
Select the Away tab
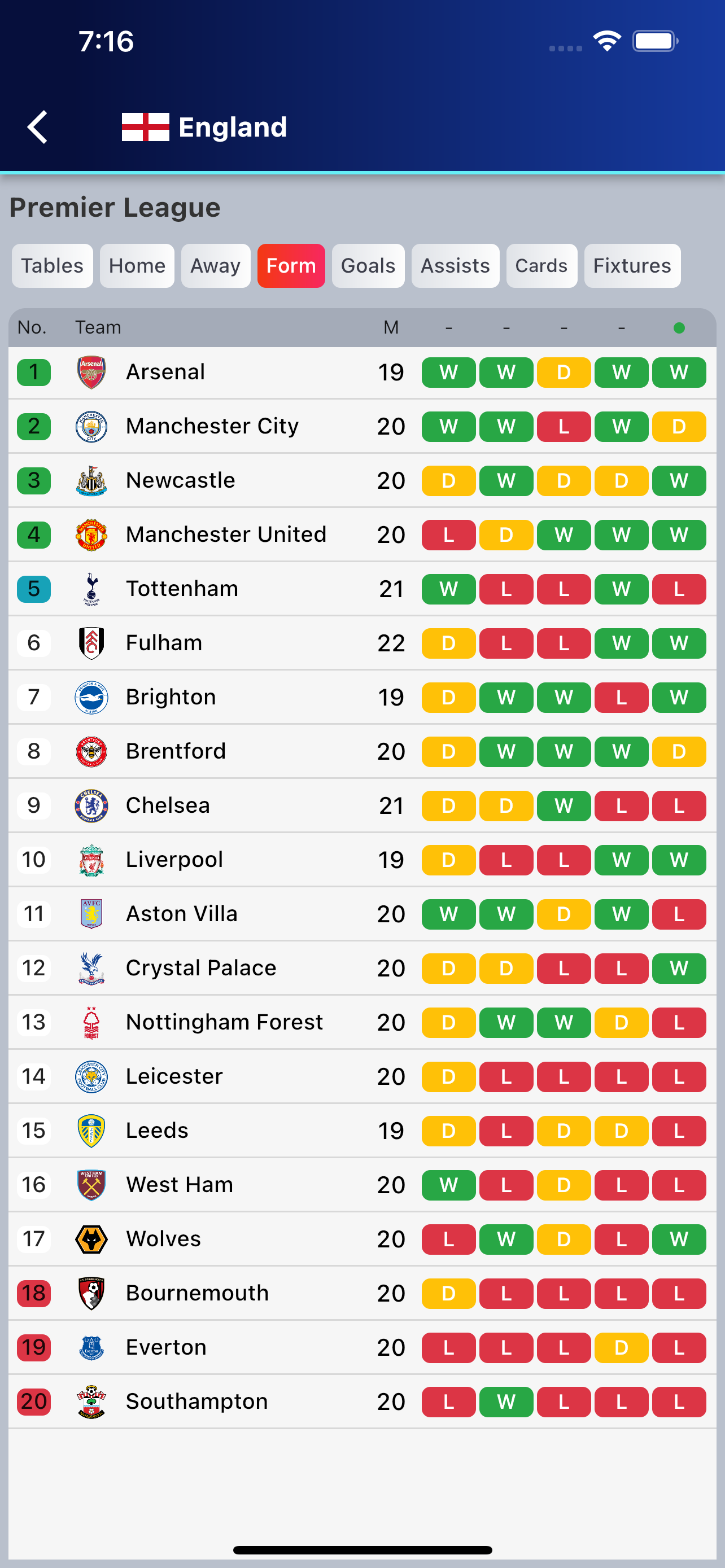click(216, 266)
